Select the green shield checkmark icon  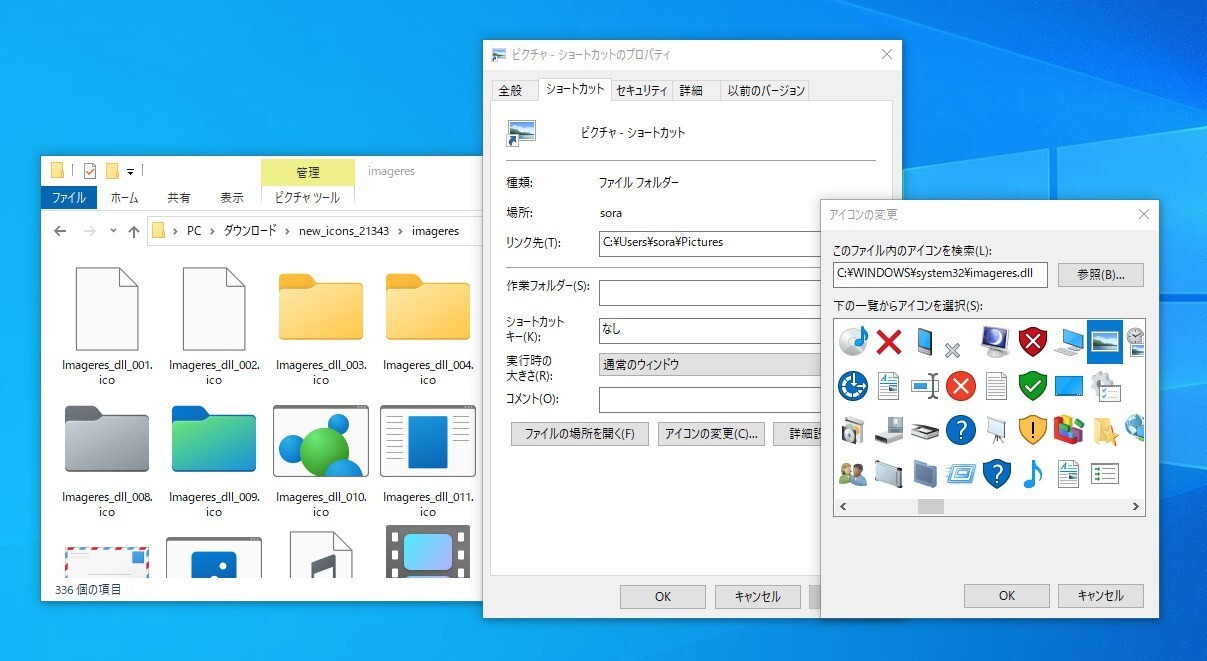click(1032, 385)
